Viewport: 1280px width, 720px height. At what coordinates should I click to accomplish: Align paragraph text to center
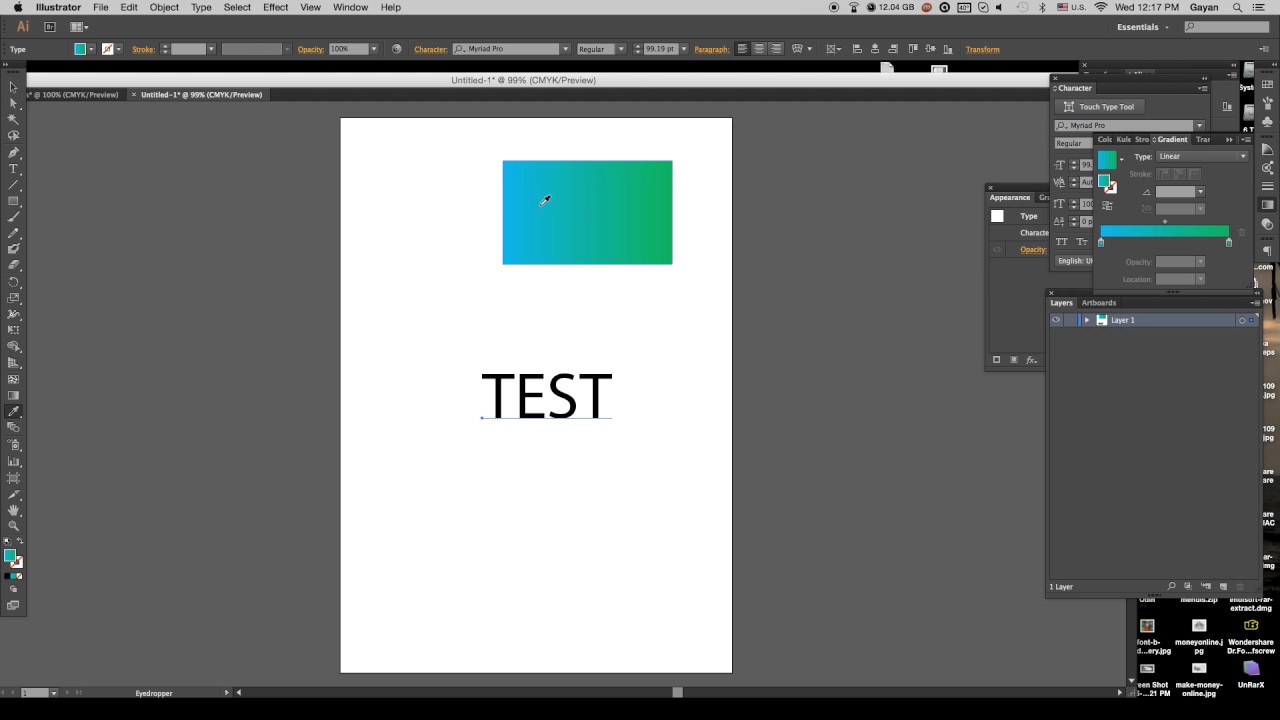pos(759,49)
